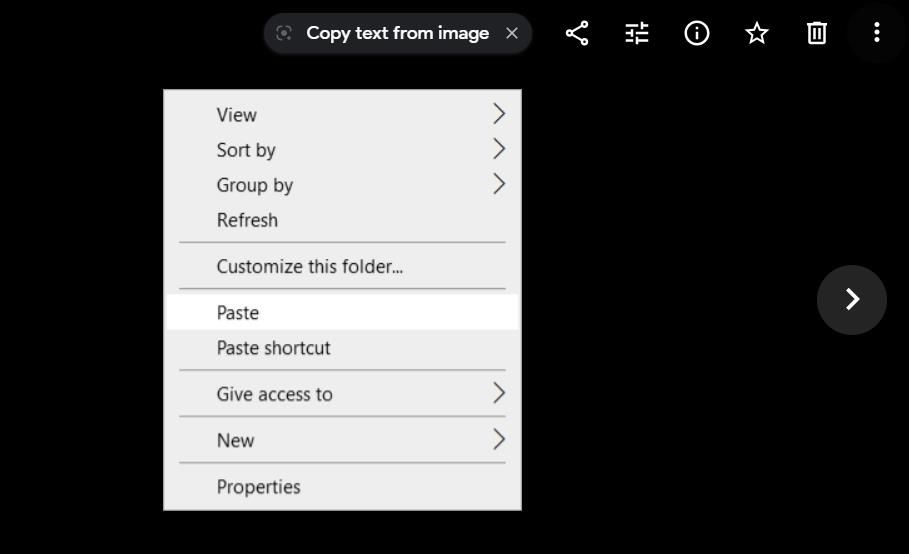Delete photo using trash icon

click(x=817, y=33)
